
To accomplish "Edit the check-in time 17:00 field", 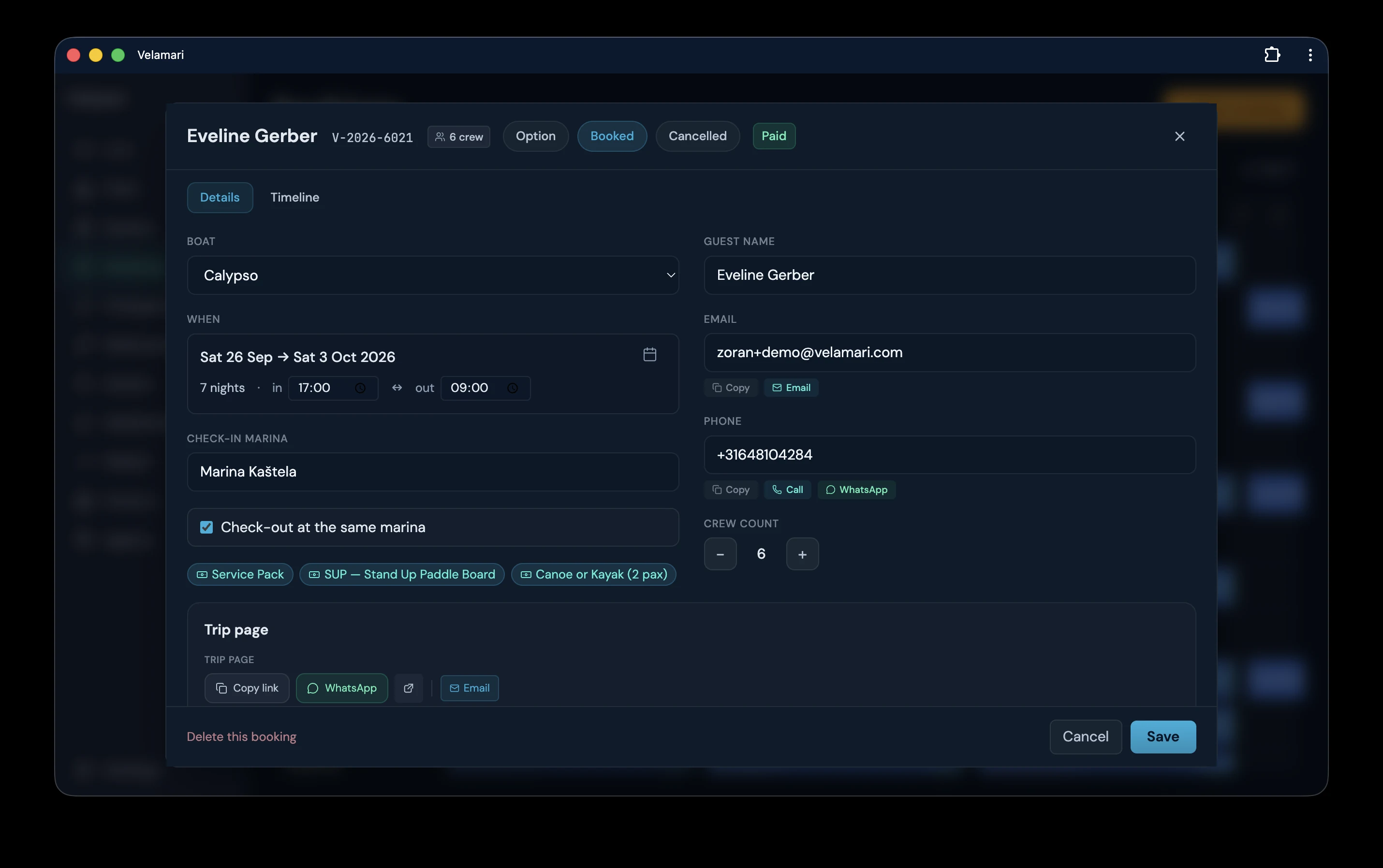I will pyautogui.click(x=333, y=388).
